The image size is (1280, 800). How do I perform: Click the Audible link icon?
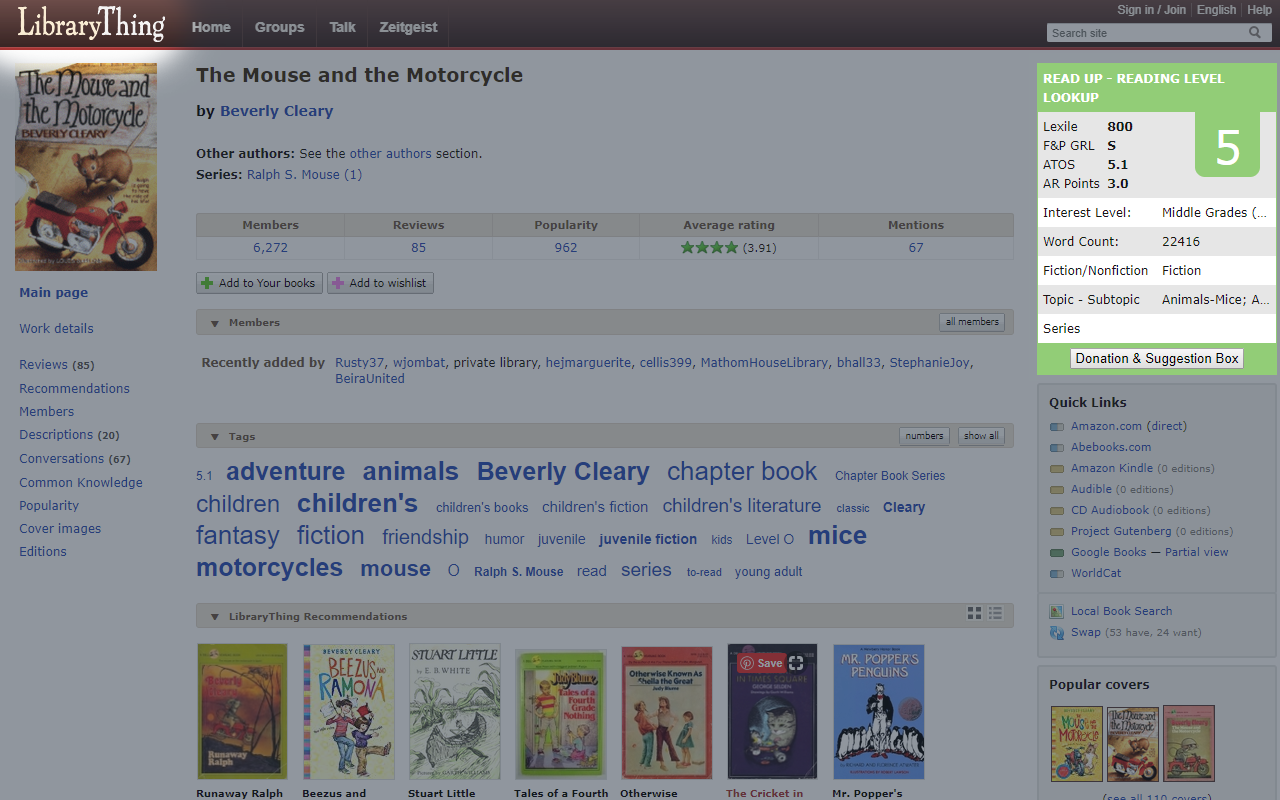pyautogui.click(x=1057, y=490)
